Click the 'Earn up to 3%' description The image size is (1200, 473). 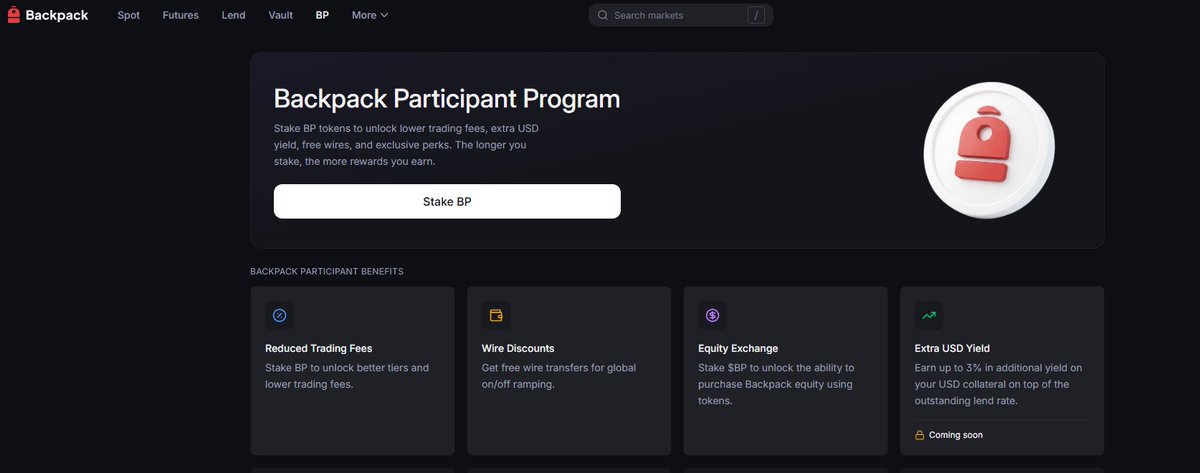999,384
